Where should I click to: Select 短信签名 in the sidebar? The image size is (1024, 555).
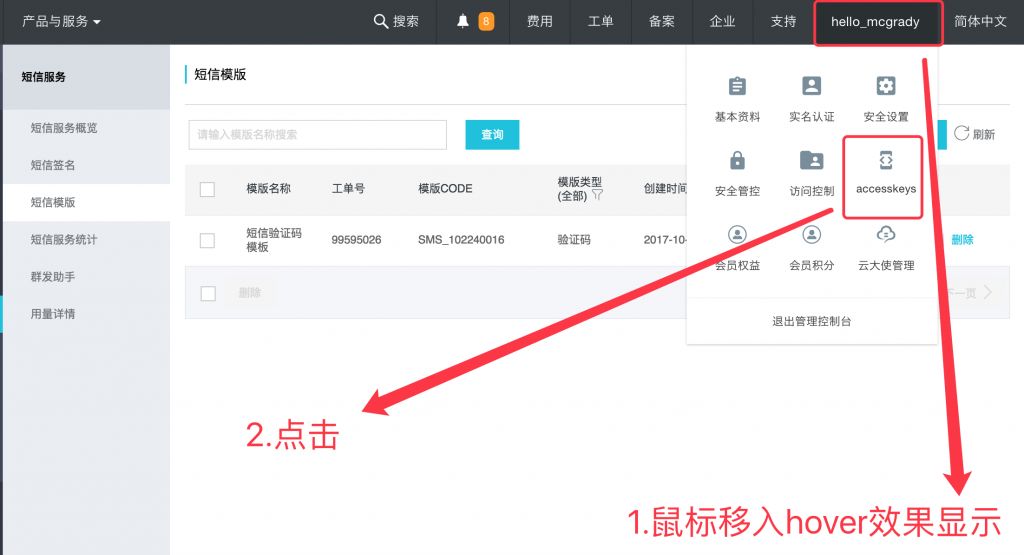(x=53, y=165)
